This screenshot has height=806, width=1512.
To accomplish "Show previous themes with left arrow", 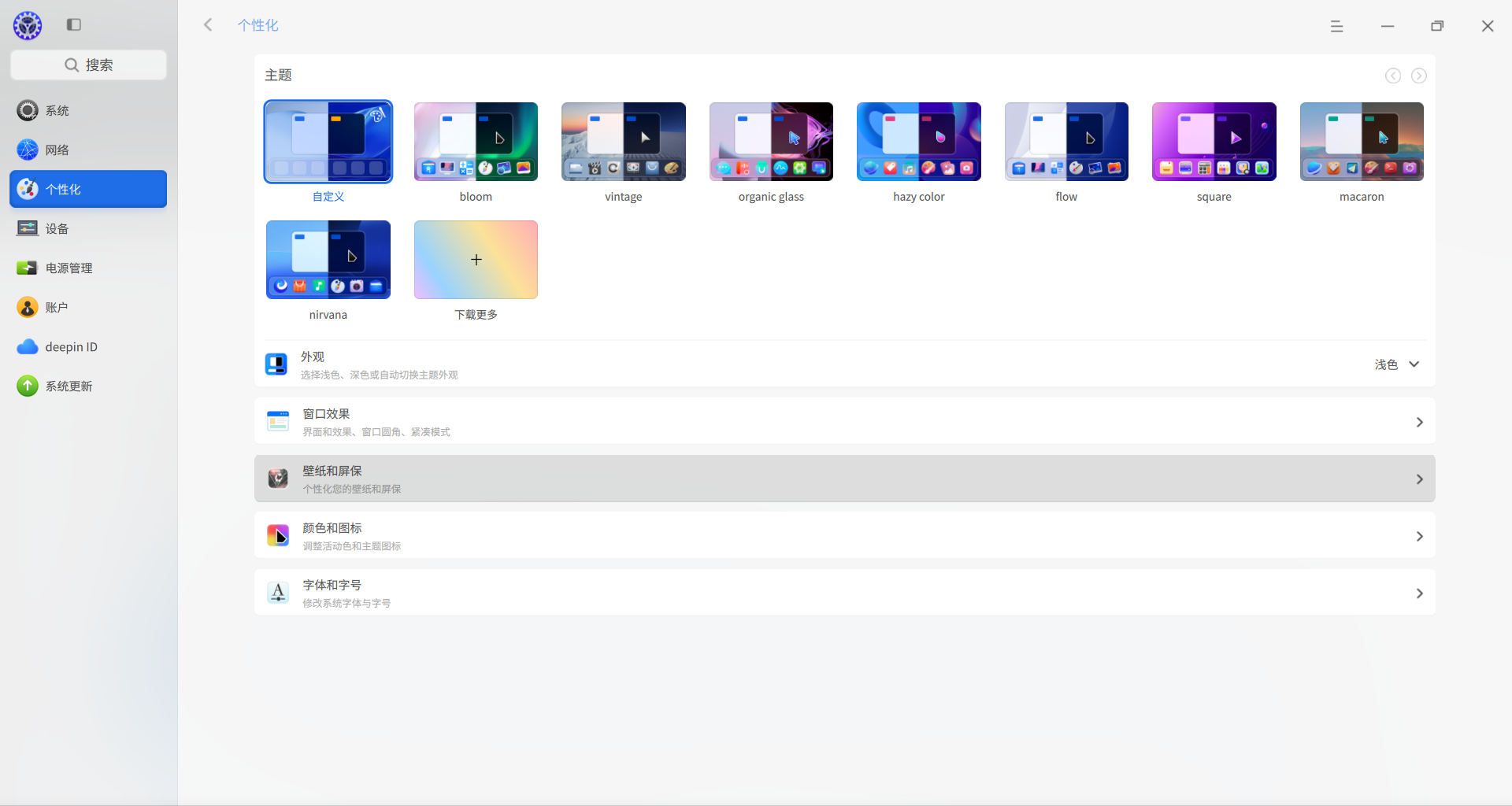I will (1392, 76).
